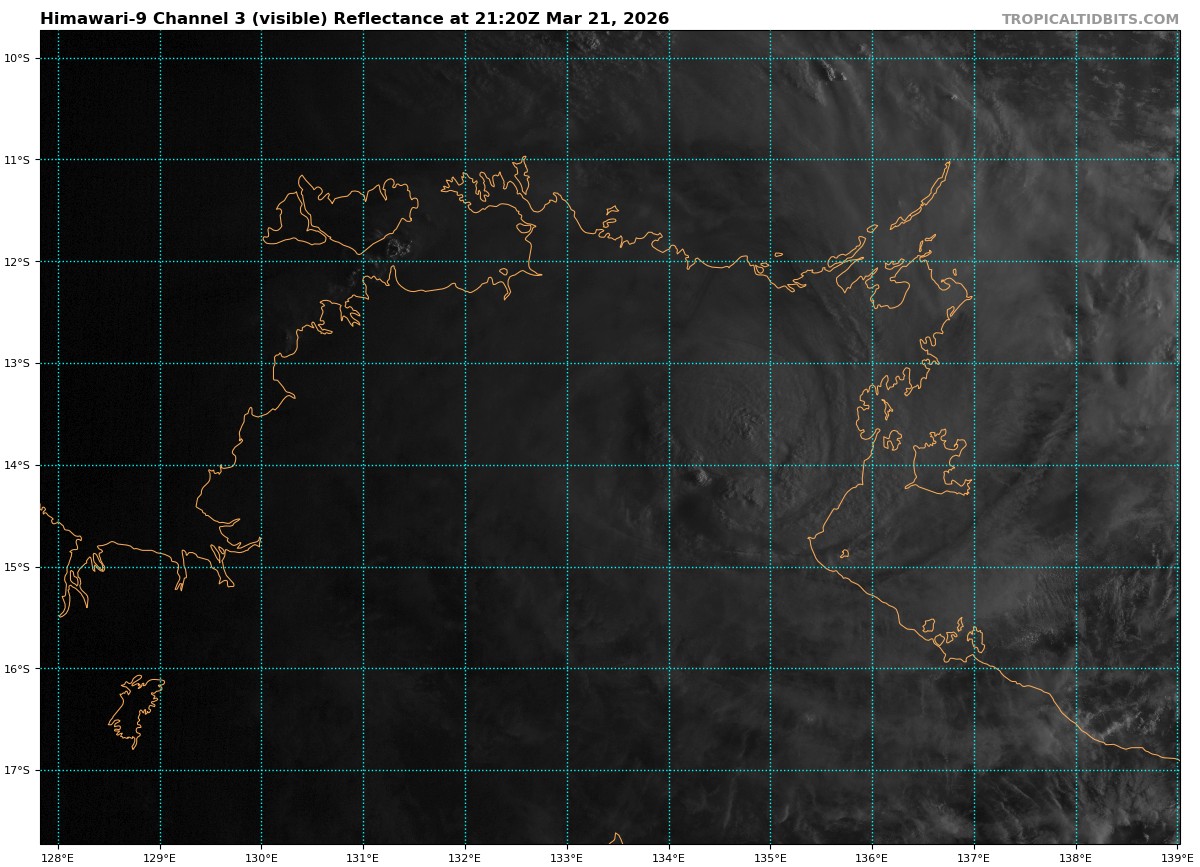Click the Lake Argyle outline near 129°E 16°S
This screenshot has height=867, width=1200.
pyautogui.click(x=135, y=710)
